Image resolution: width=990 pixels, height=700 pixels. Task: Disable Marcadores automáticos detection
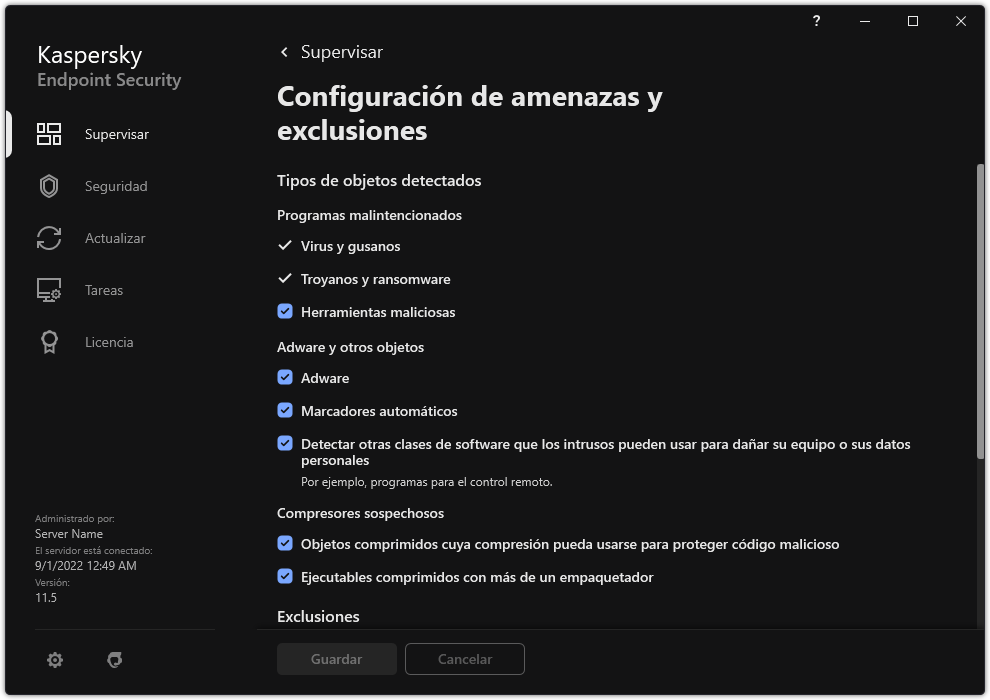coord(286,410)
